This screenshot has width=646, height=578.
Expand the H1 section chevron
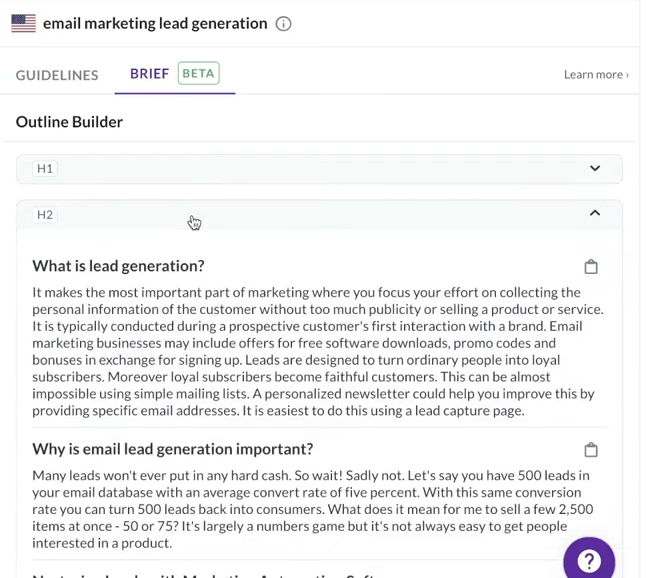point(595,168)
